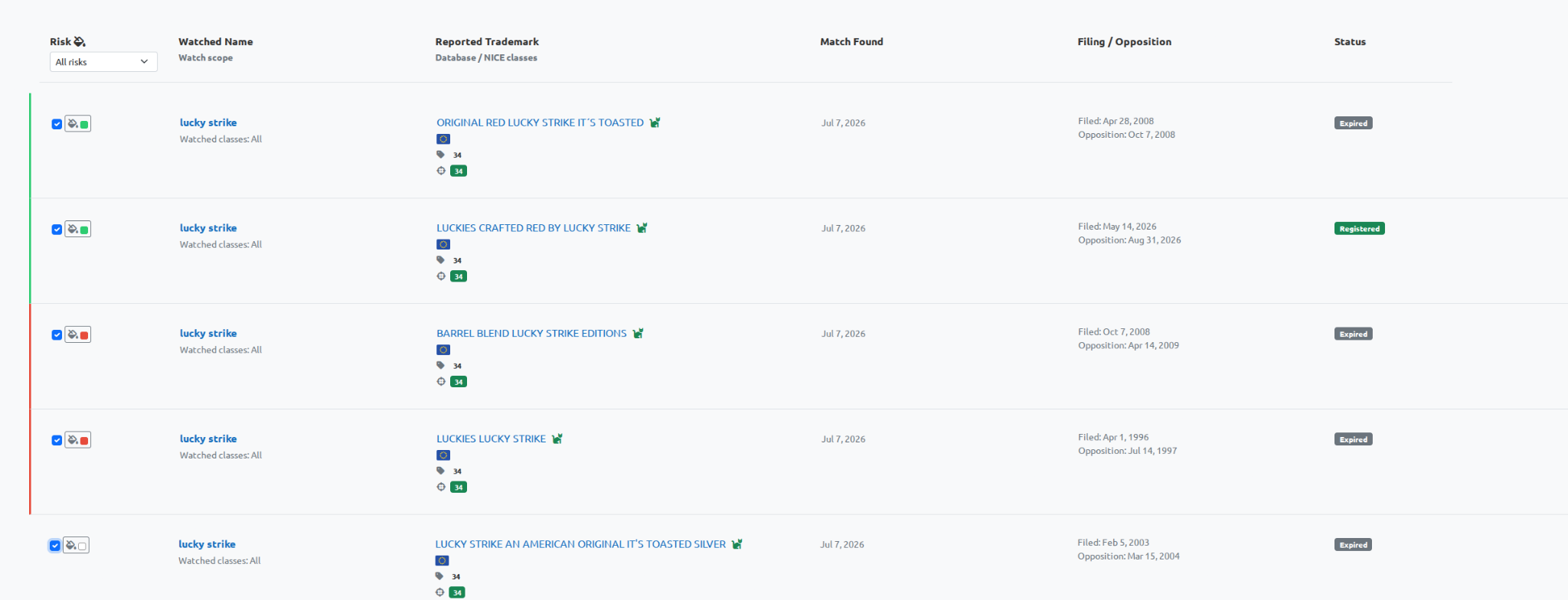1568x600 pixels.
Task: Click green cat icon after ORIGINAL RED LUCKY STRIKE
Action: (x=655, y=122)
